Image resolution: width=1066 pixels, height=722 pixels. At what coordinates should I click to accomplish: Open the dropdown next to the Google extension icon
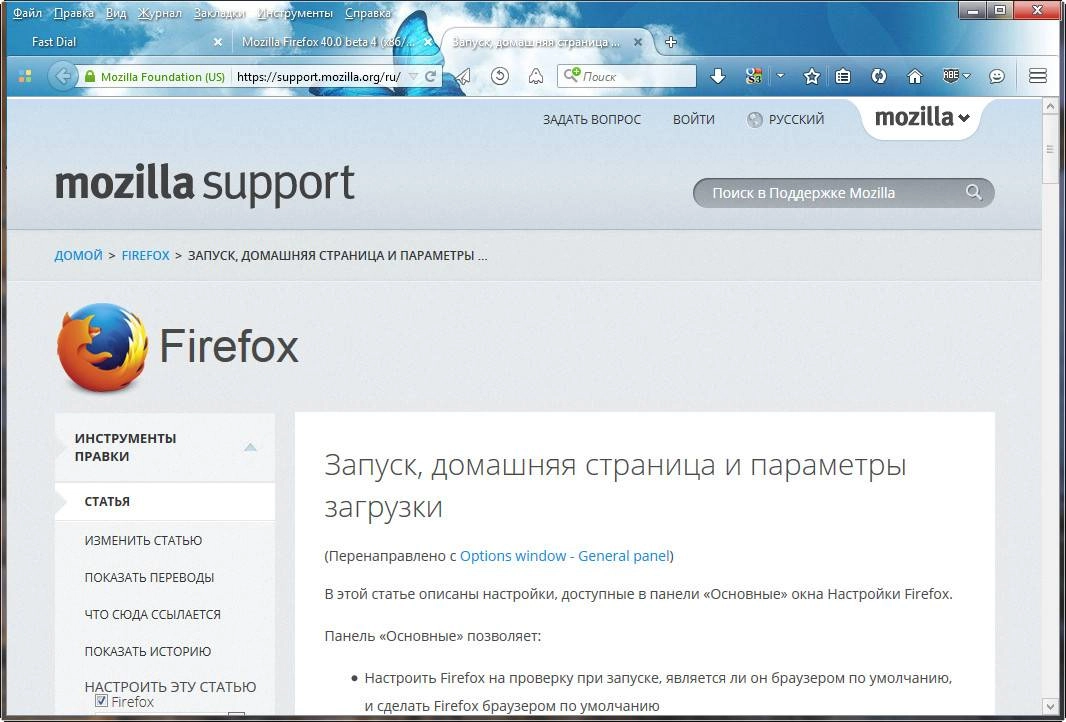(780, 76)
